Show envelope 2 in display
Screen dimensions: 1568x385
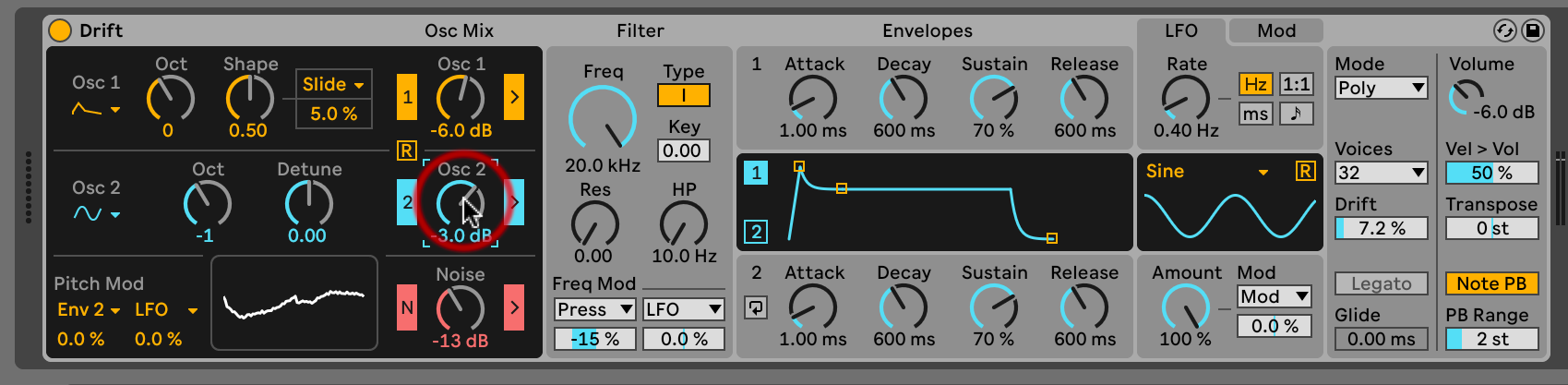click(x=756, y=232)
